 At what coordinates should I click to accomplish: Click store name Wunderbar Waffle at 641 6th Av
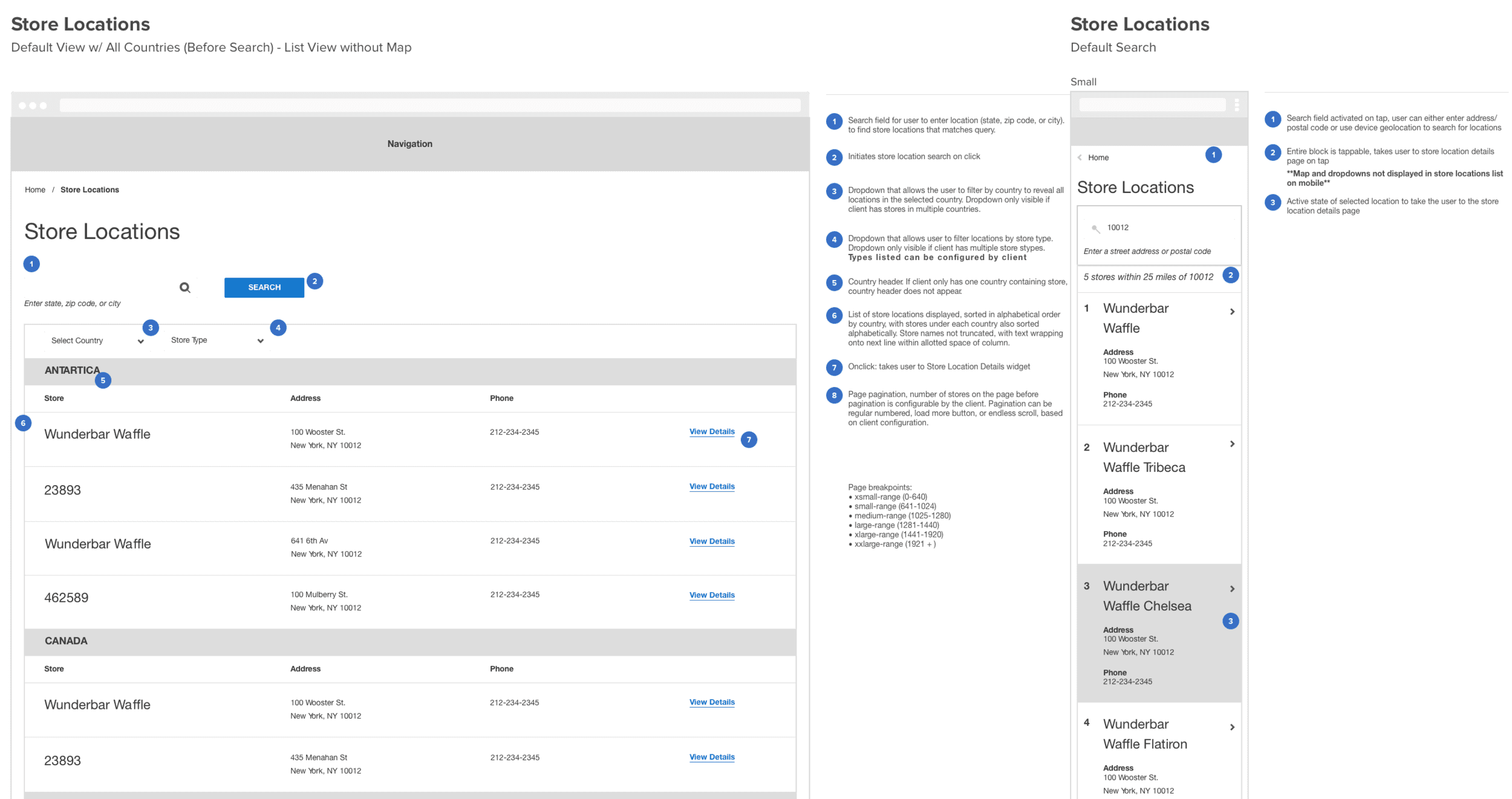click(98, 544)
